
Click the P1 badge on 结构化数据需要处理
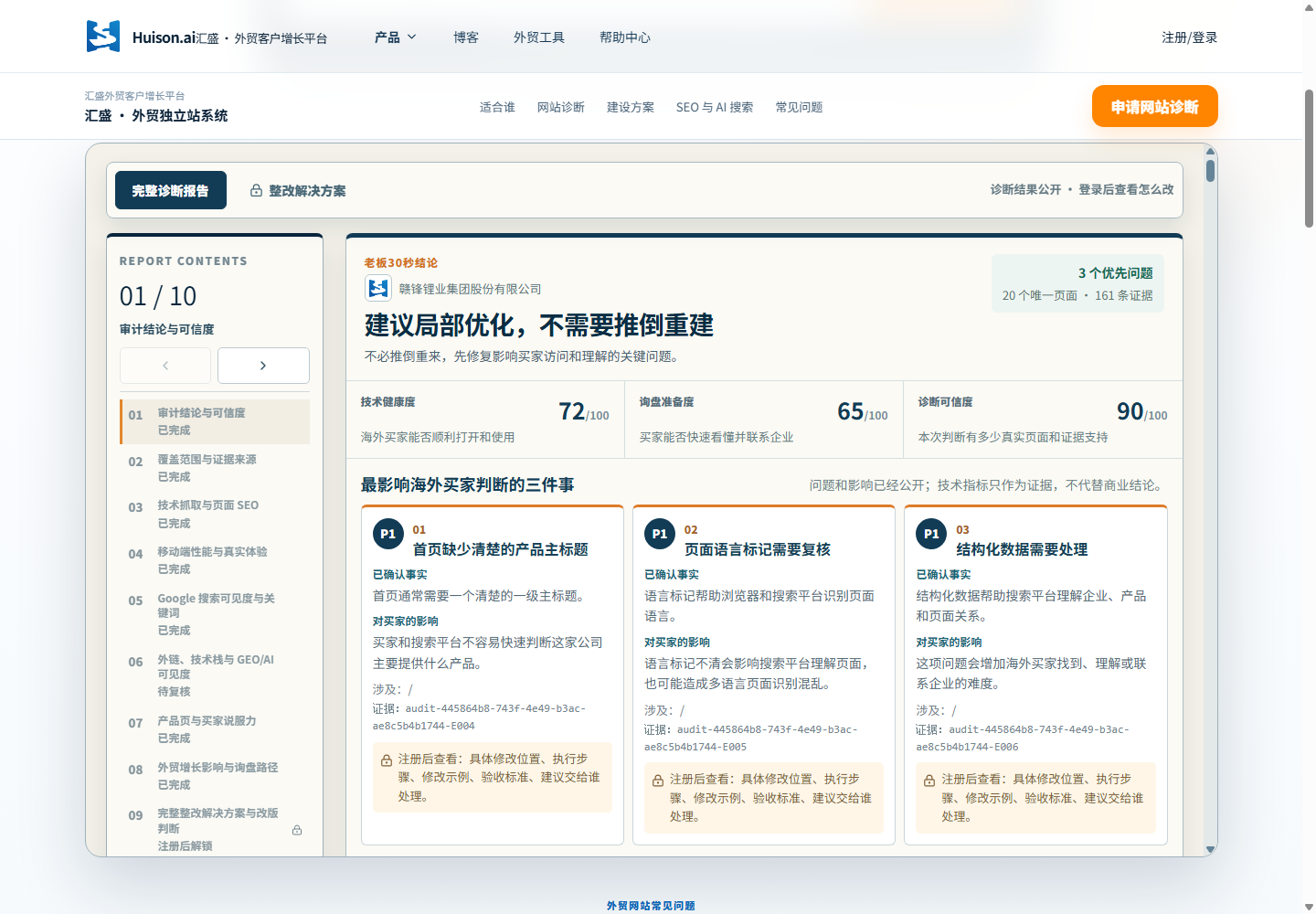click(x=931, y=534)
